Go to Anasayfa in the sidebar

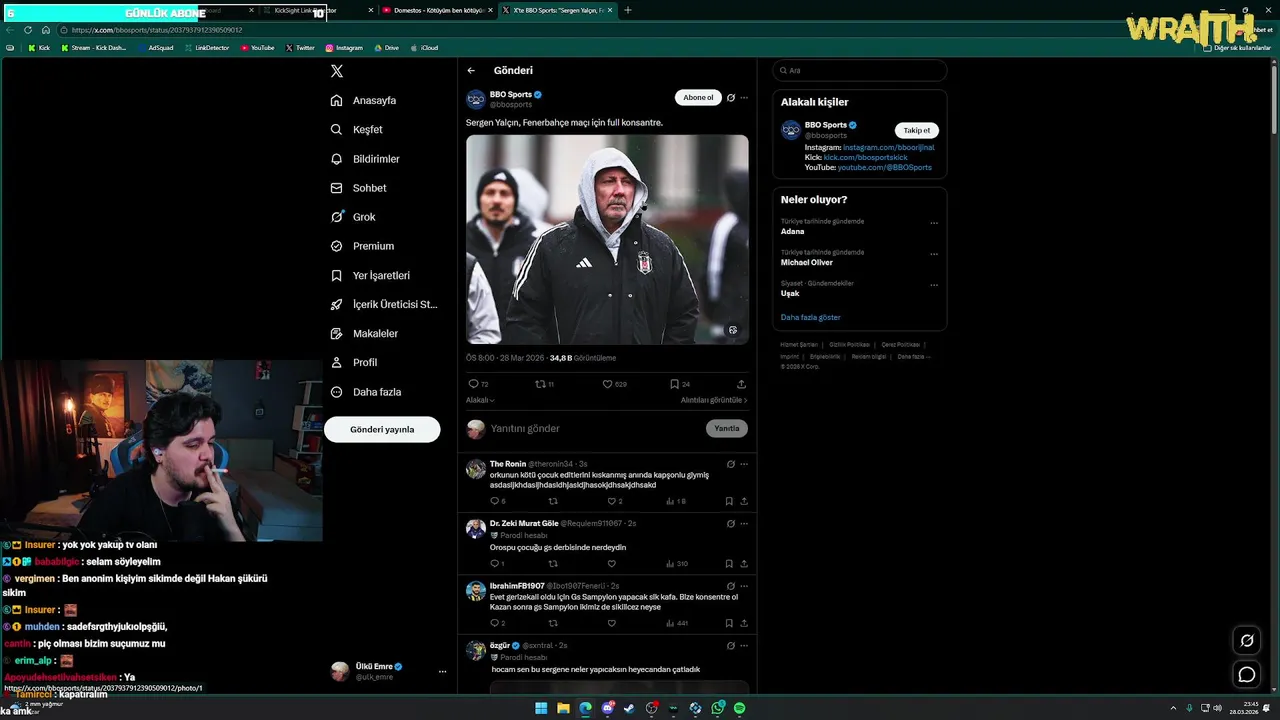[x=364, y=101]
